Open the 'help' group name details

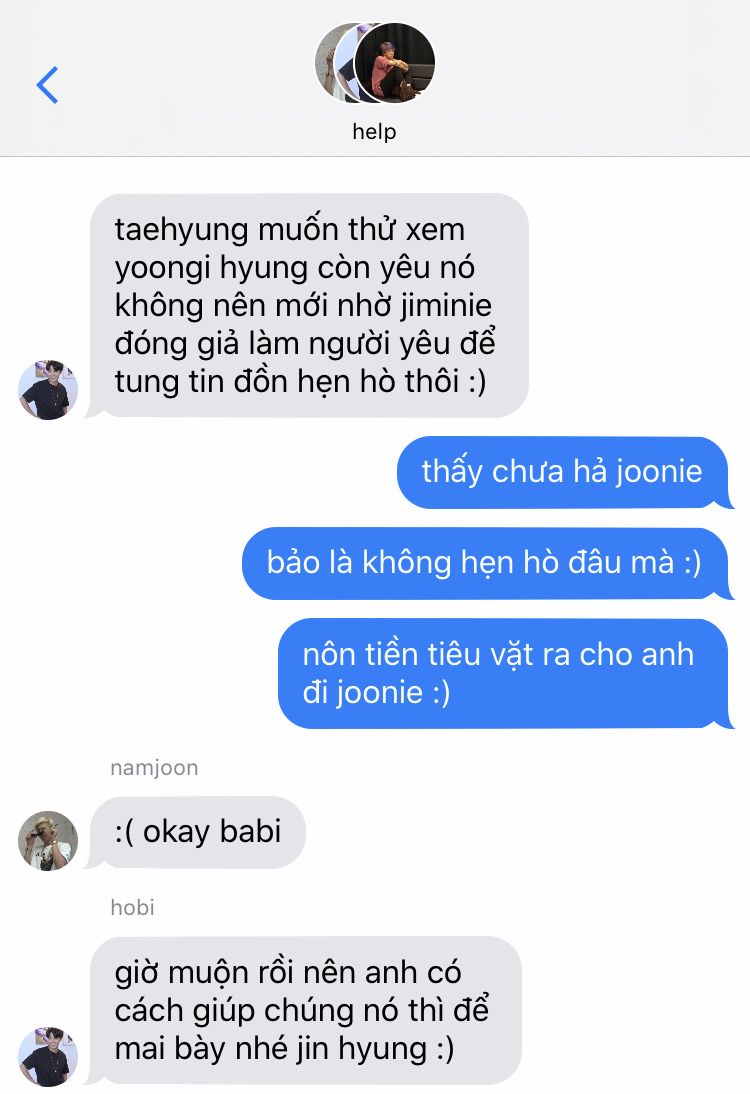click(375, 131)
